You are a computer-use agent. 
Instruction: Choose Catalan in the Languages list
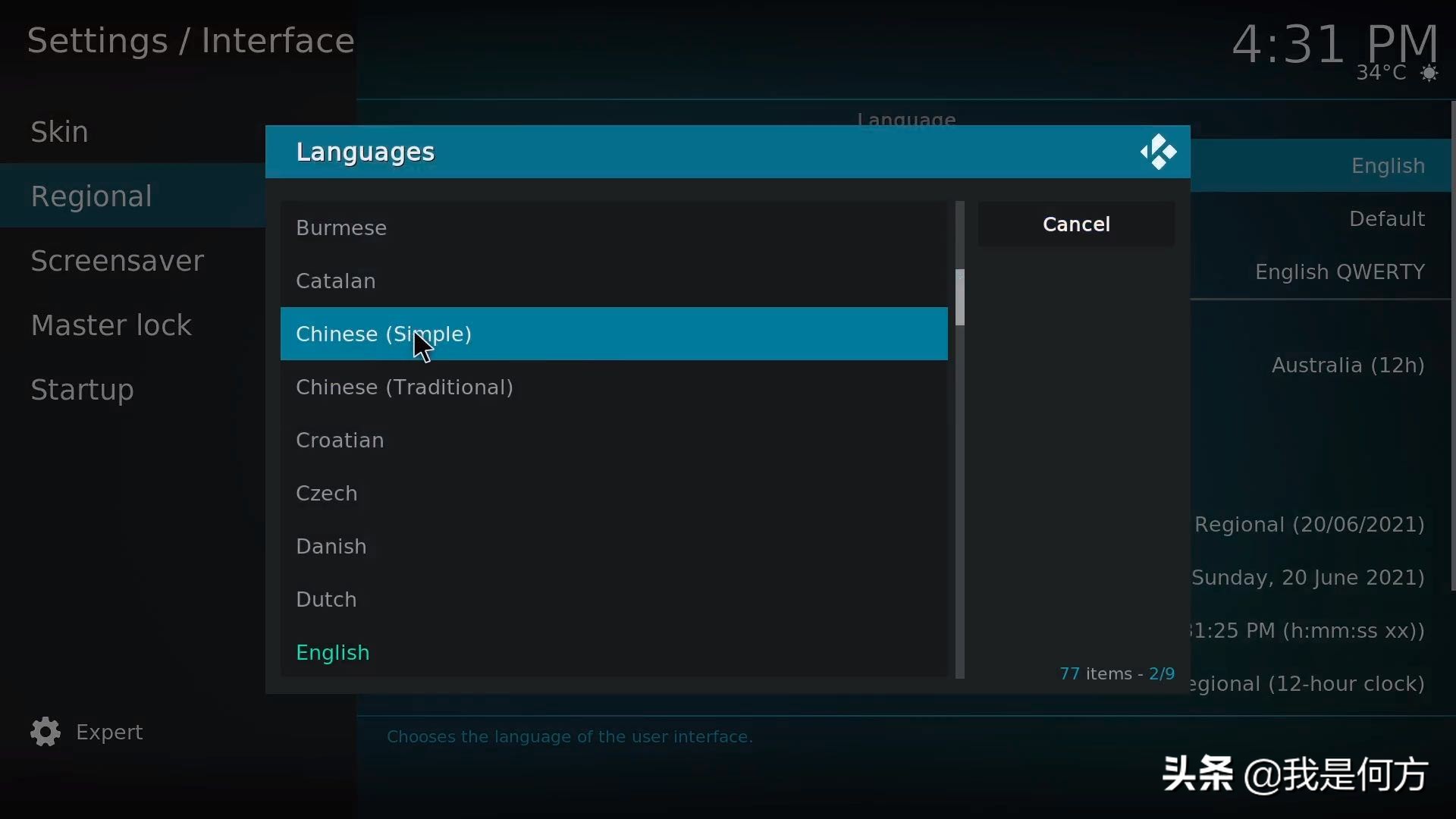613,281
